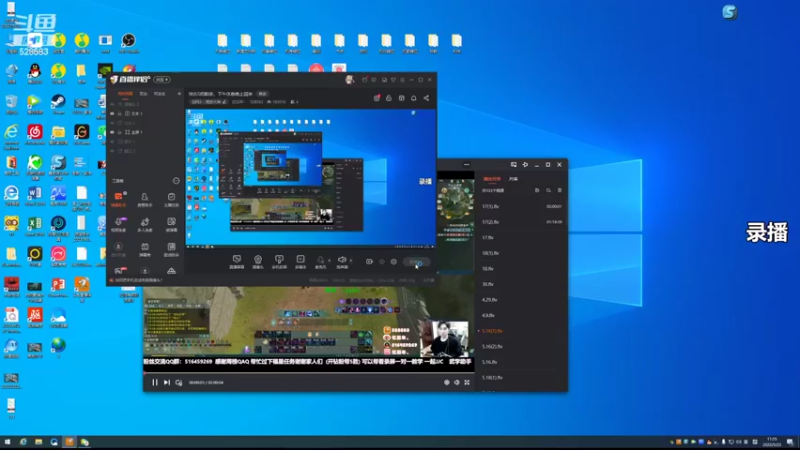Click the player progress bar
The height and width of the screenshot is (450, 800).
tap(309, 373)
